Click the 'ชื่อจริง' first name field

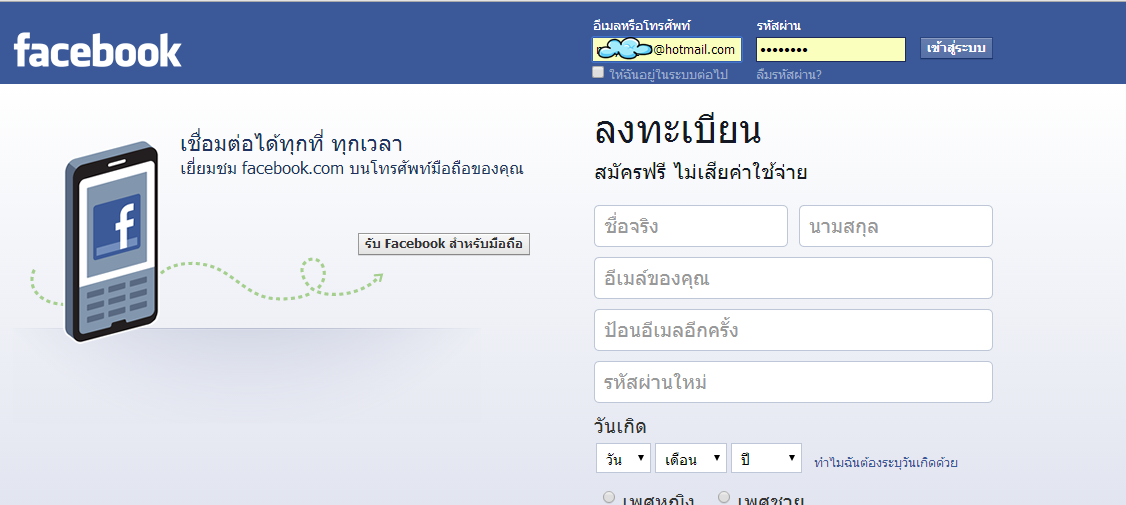691,226
